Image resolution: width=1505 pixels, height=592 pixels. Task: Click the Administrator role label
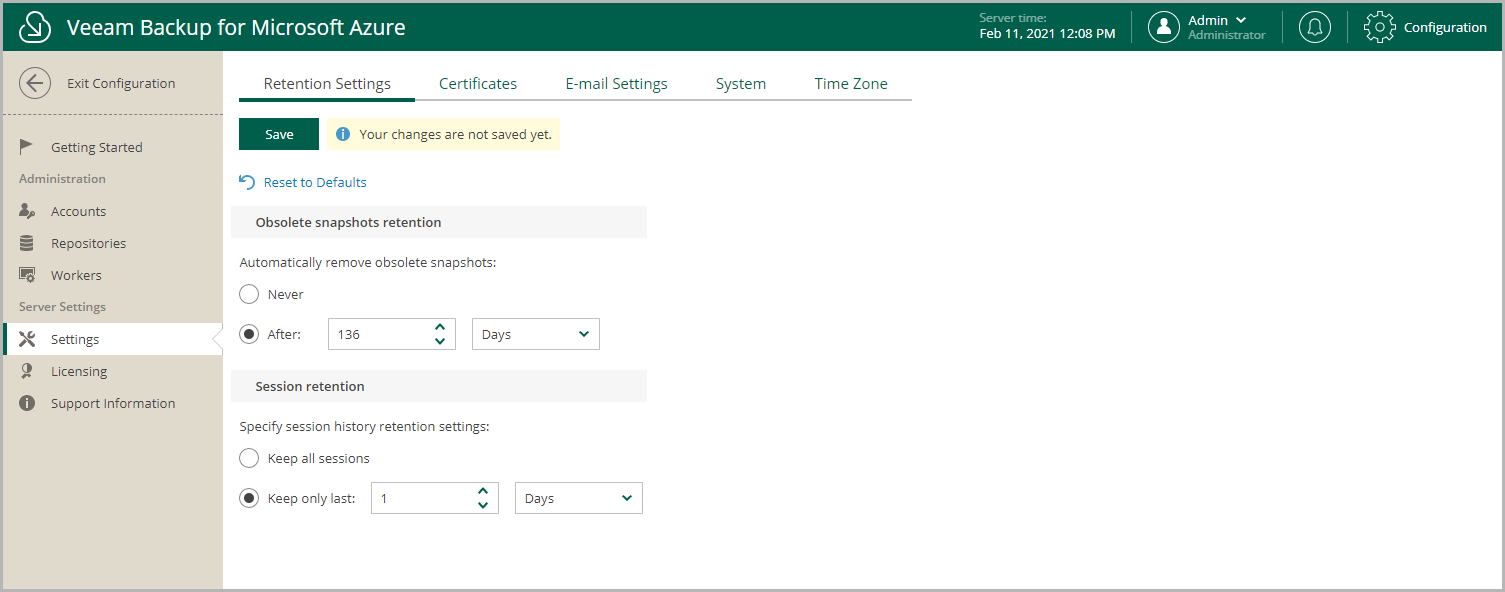click(1227, 35)
